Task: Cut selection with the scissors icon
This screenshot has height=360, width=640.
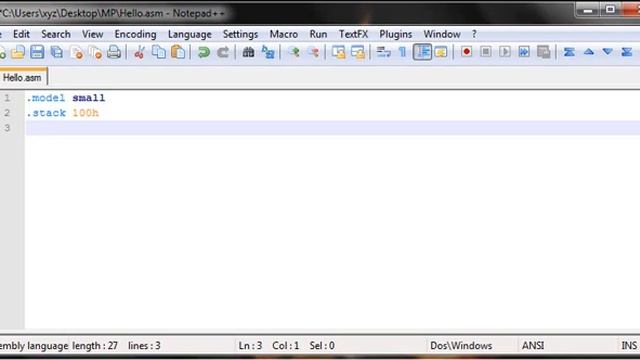Action: tap(139, 52)
